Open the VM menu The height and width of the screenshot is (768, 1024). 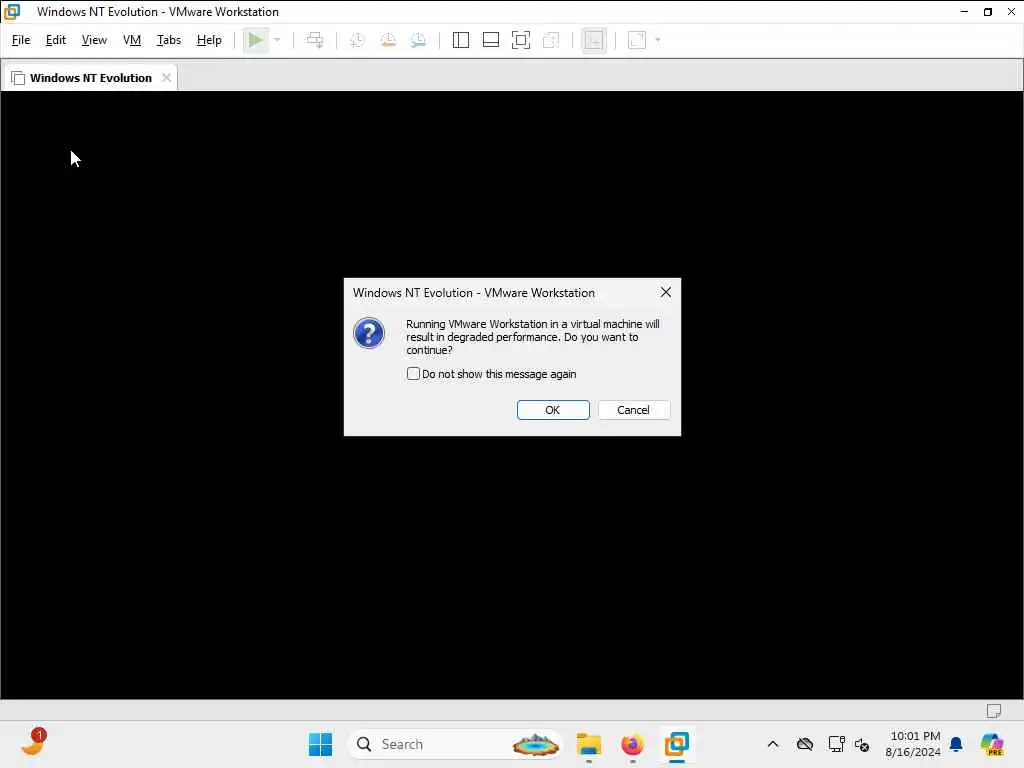click(x=132, y=40)
